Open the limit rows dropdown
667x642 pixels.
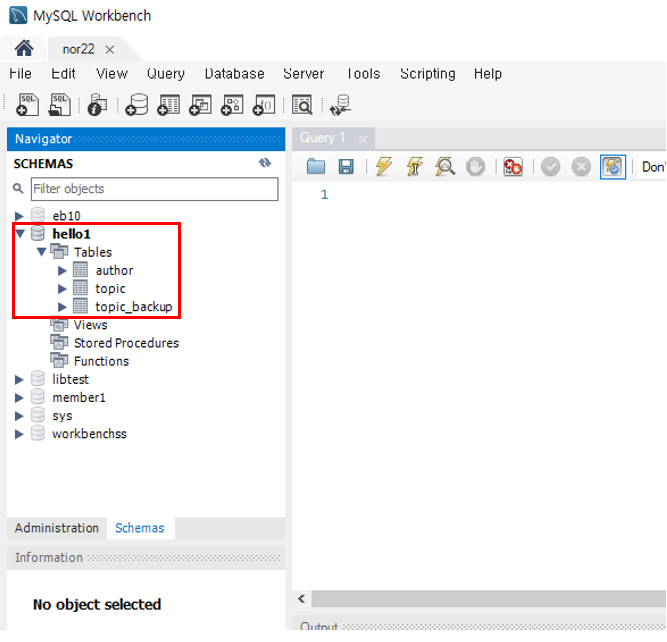point(652,167)
